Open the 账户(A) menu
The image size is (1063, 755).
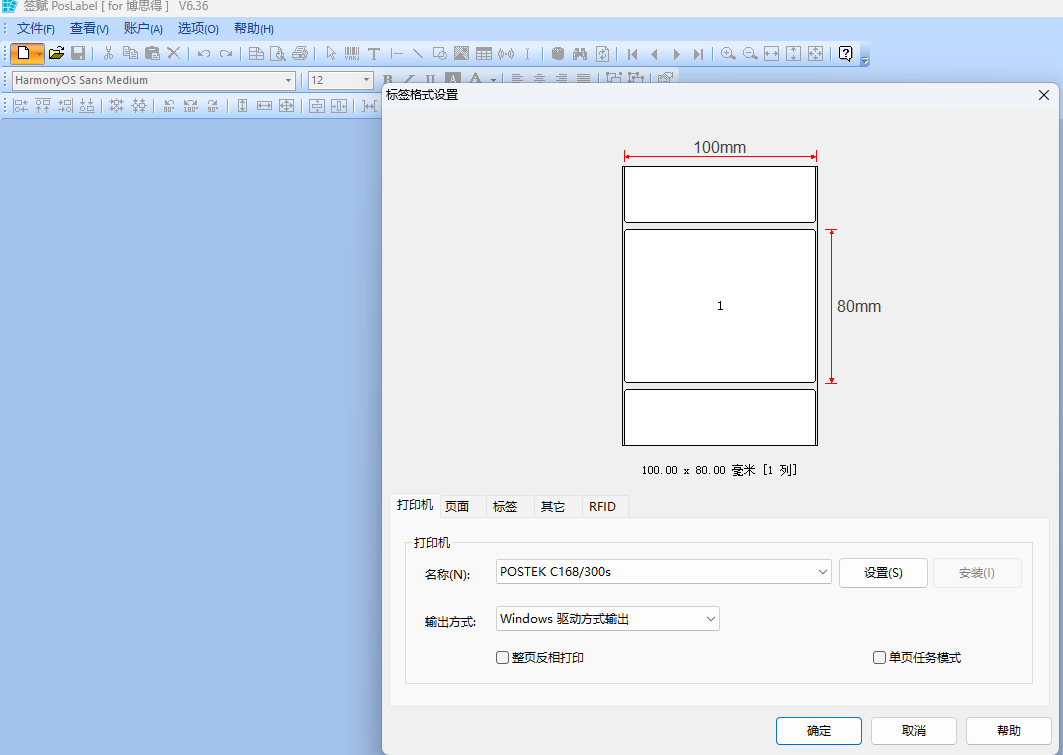tap(143, 28)
